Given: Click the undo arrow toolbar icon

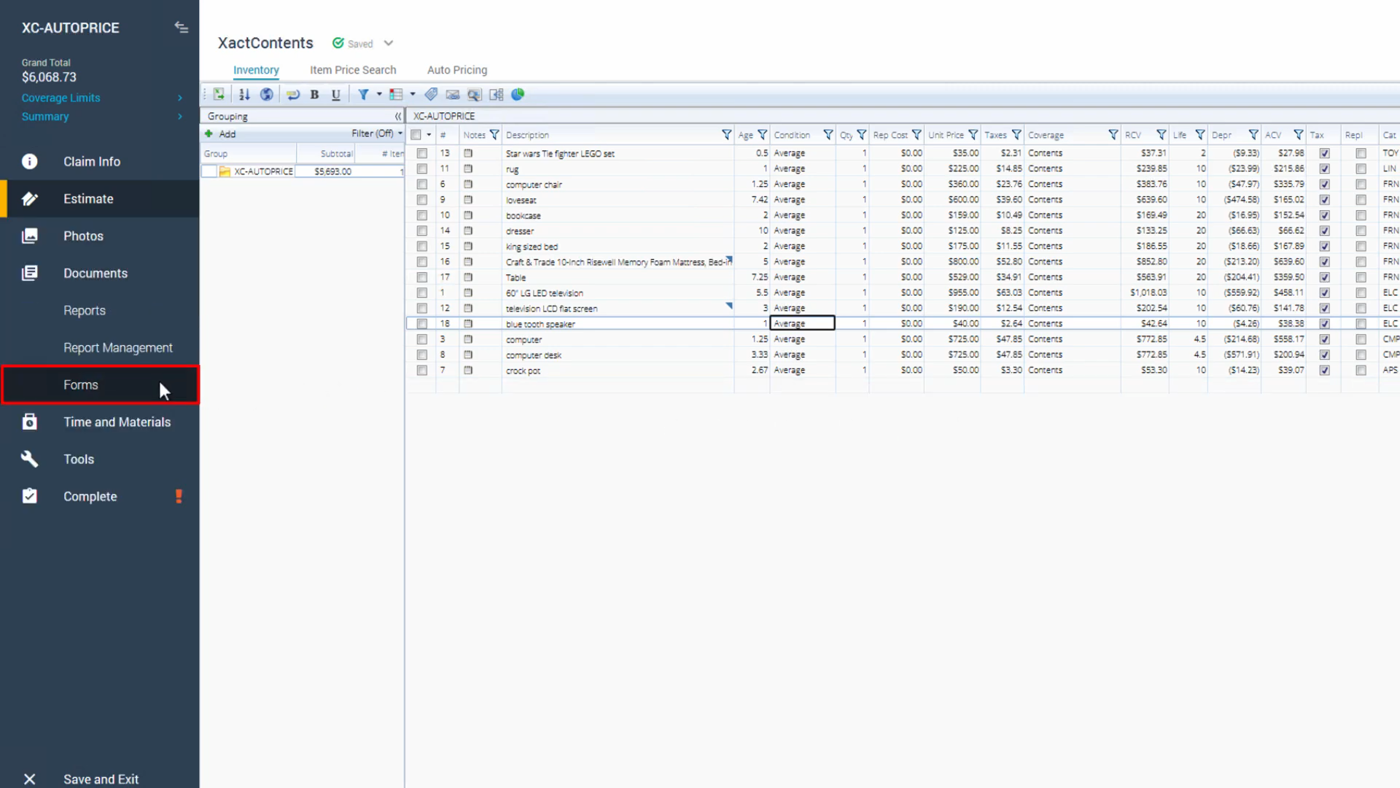Looking at the screenshot, I should click(x=293, y=94).
